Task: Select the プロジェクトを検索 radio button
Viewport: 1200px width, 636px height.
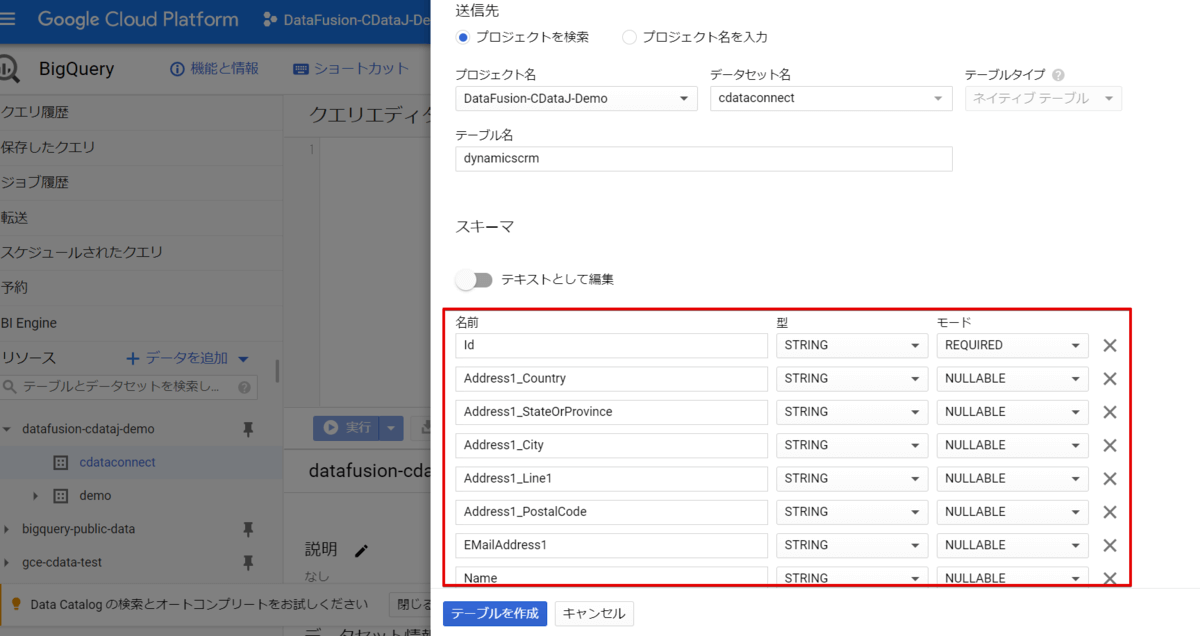Action: pyautogui.click(x=462, y=37)
